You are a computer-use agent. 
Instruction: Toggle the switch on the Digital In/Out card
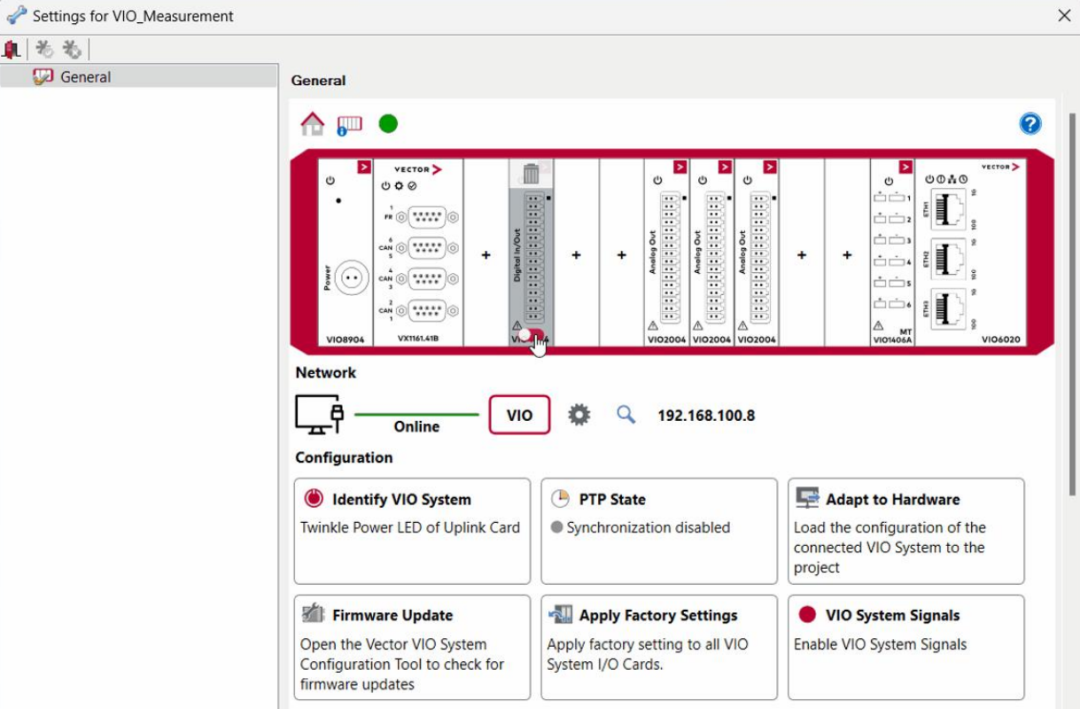pyautogui.click(x=532, y=336)
